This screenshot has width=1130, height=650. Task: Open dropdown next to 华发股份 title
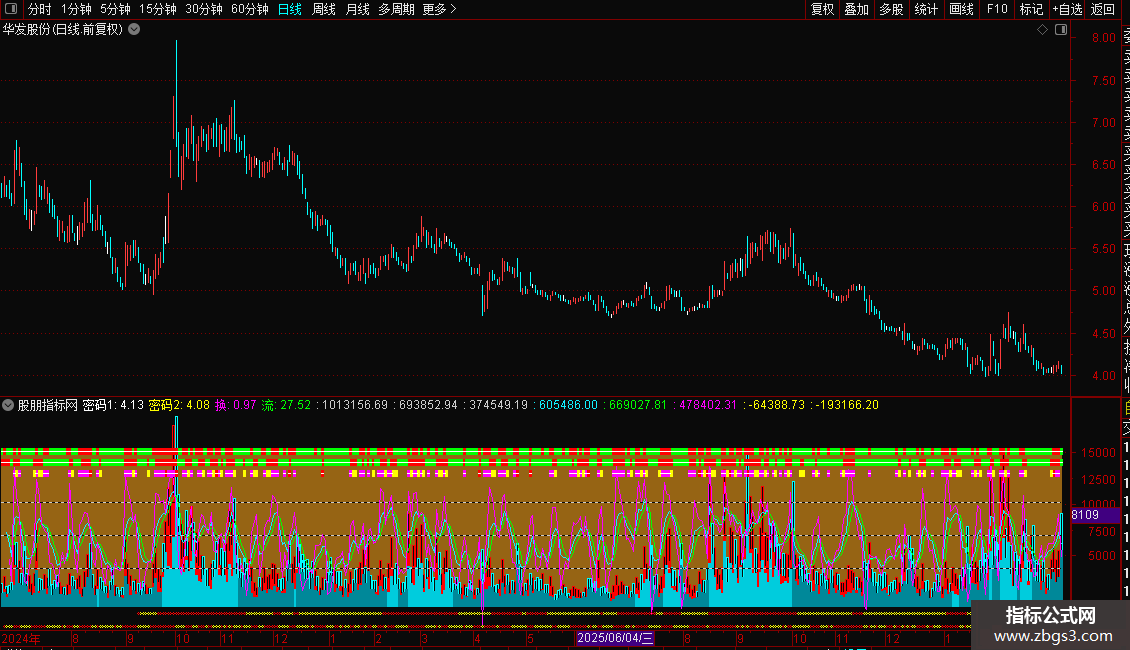(134, 30)
